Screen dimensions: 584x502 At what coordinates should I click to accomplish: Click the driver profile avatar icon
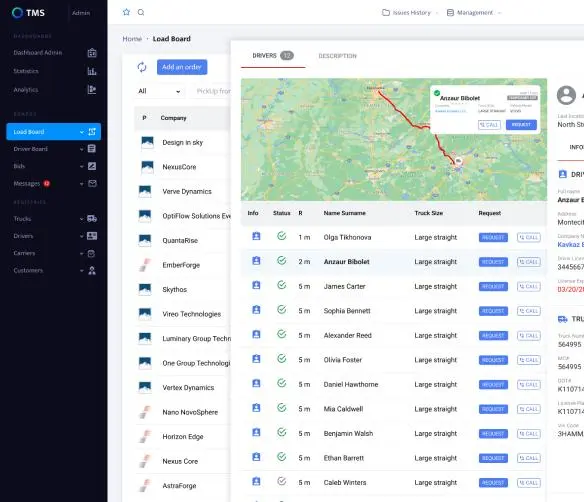(x=566, y=95)
